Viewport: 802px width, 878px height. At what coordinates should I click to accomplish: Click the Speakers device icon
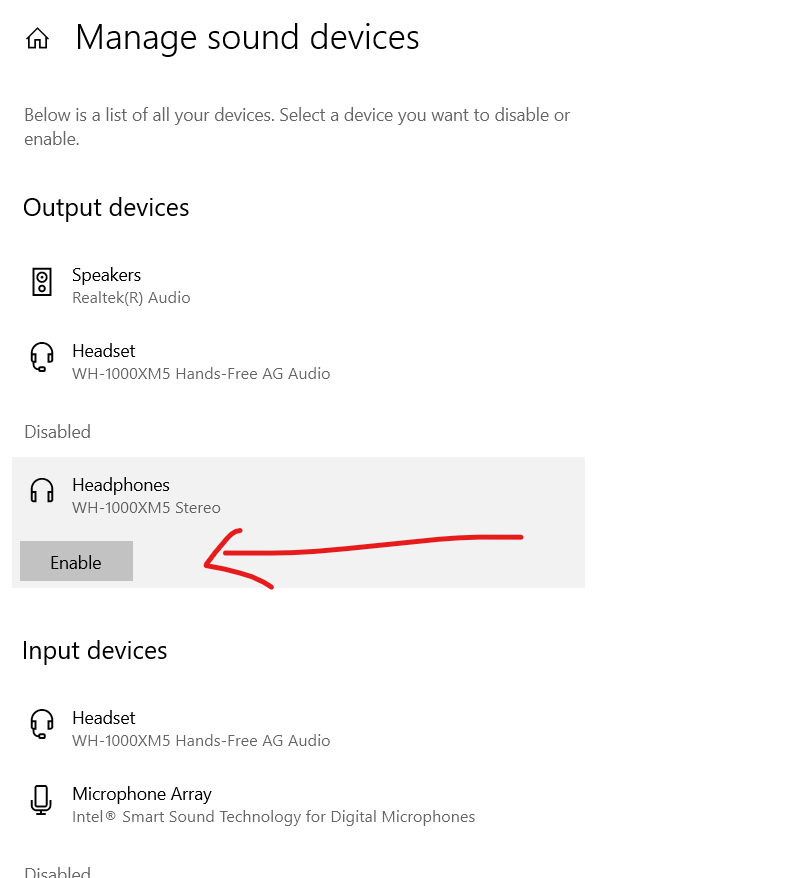pyautogui.click(x=42, y=282)
